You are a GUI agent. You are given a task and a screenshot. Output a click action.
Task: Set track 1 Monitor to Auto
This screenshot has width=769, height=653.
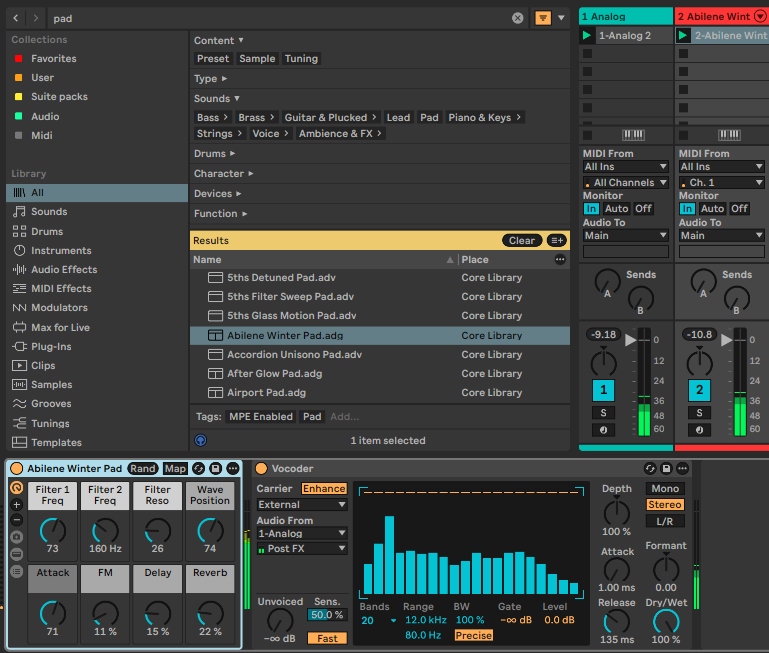point(616,209)
